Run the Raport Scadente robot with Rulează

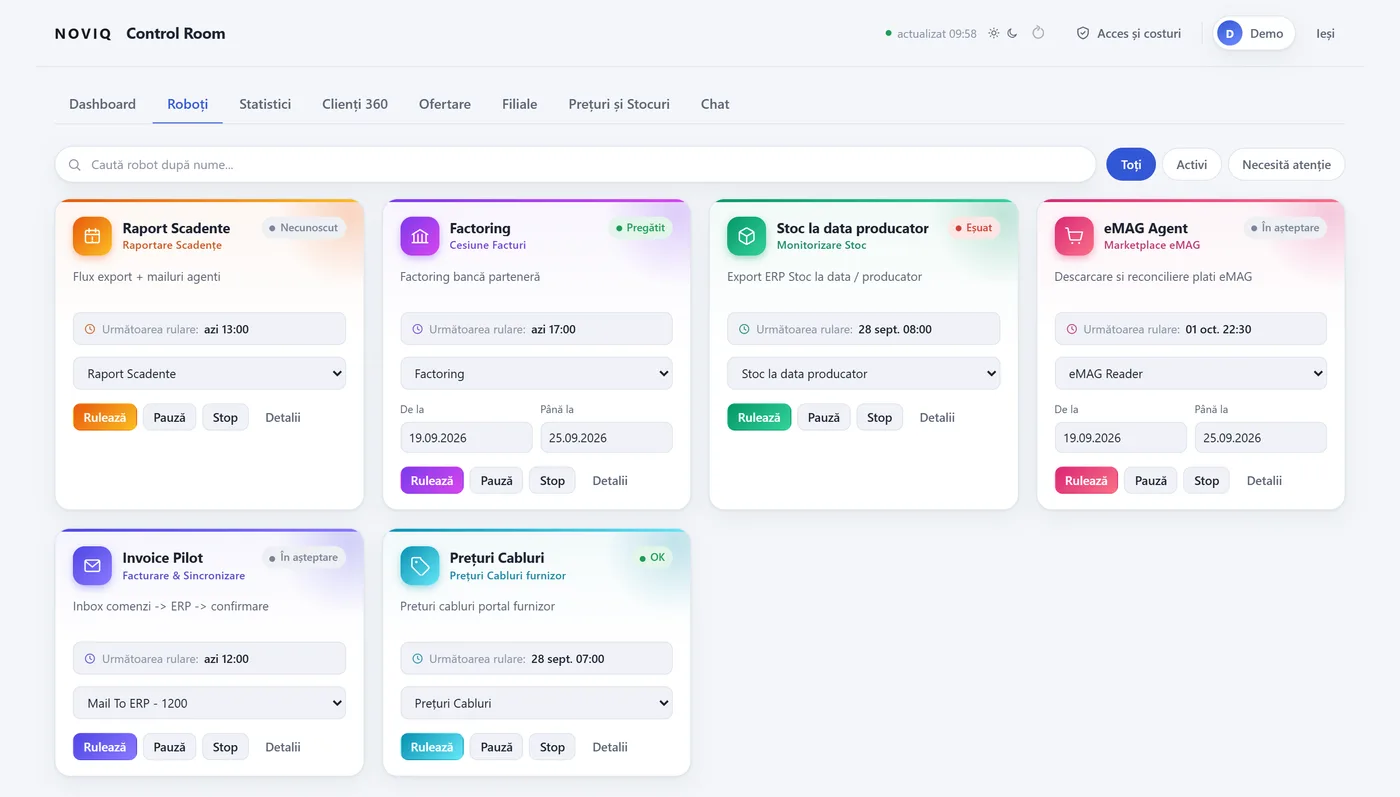(105, 417)
